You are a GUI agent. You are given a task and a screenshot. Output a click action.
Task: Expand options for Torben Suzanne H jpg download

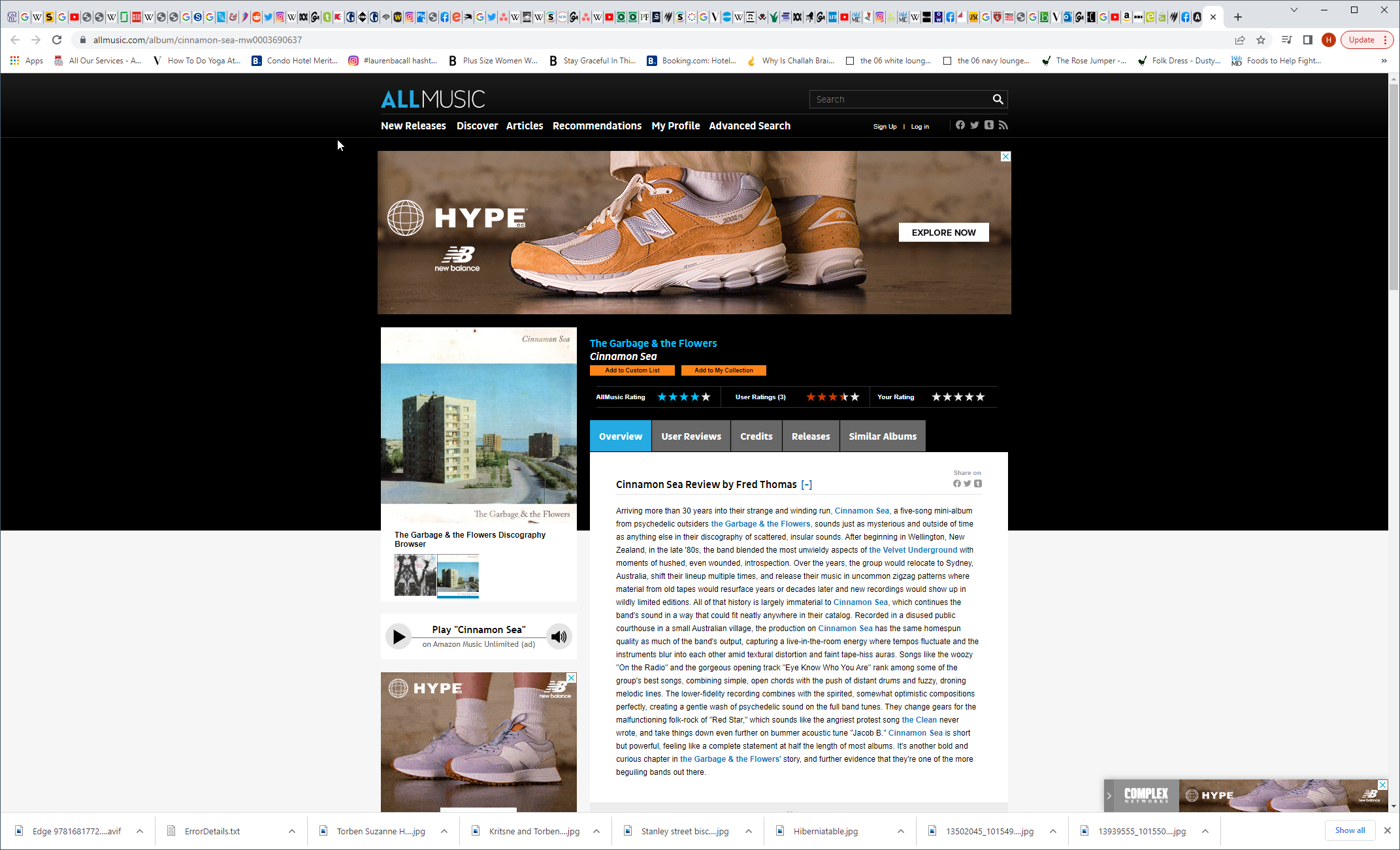[444, 831]
